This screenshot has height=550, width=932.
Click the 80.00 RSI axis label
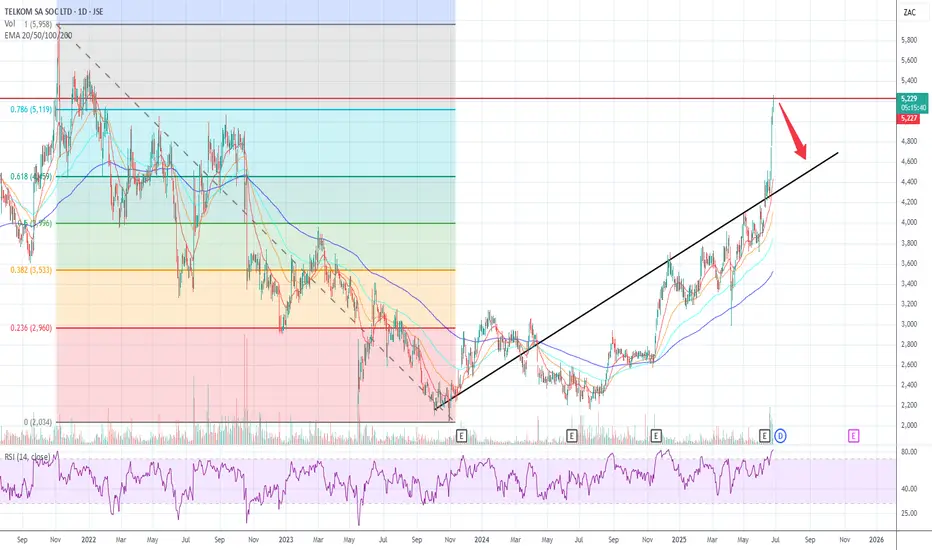coord(909,452)
